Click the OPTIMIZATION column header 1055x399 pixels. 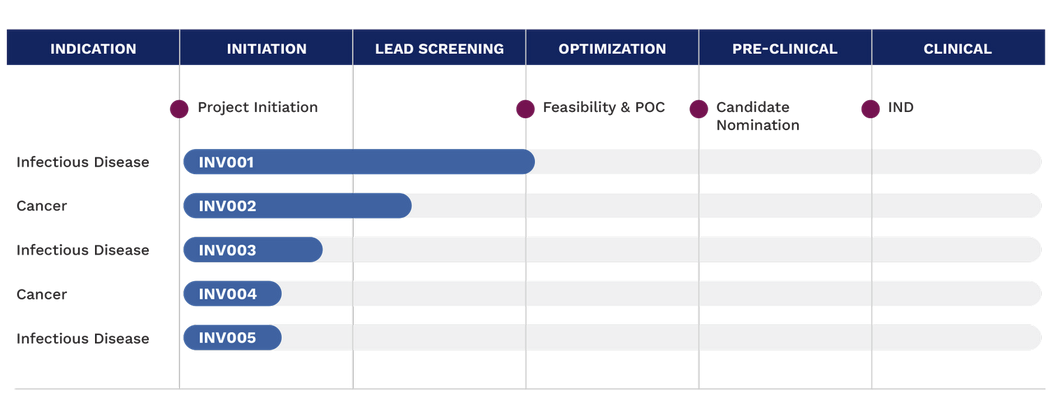point(612,48)
